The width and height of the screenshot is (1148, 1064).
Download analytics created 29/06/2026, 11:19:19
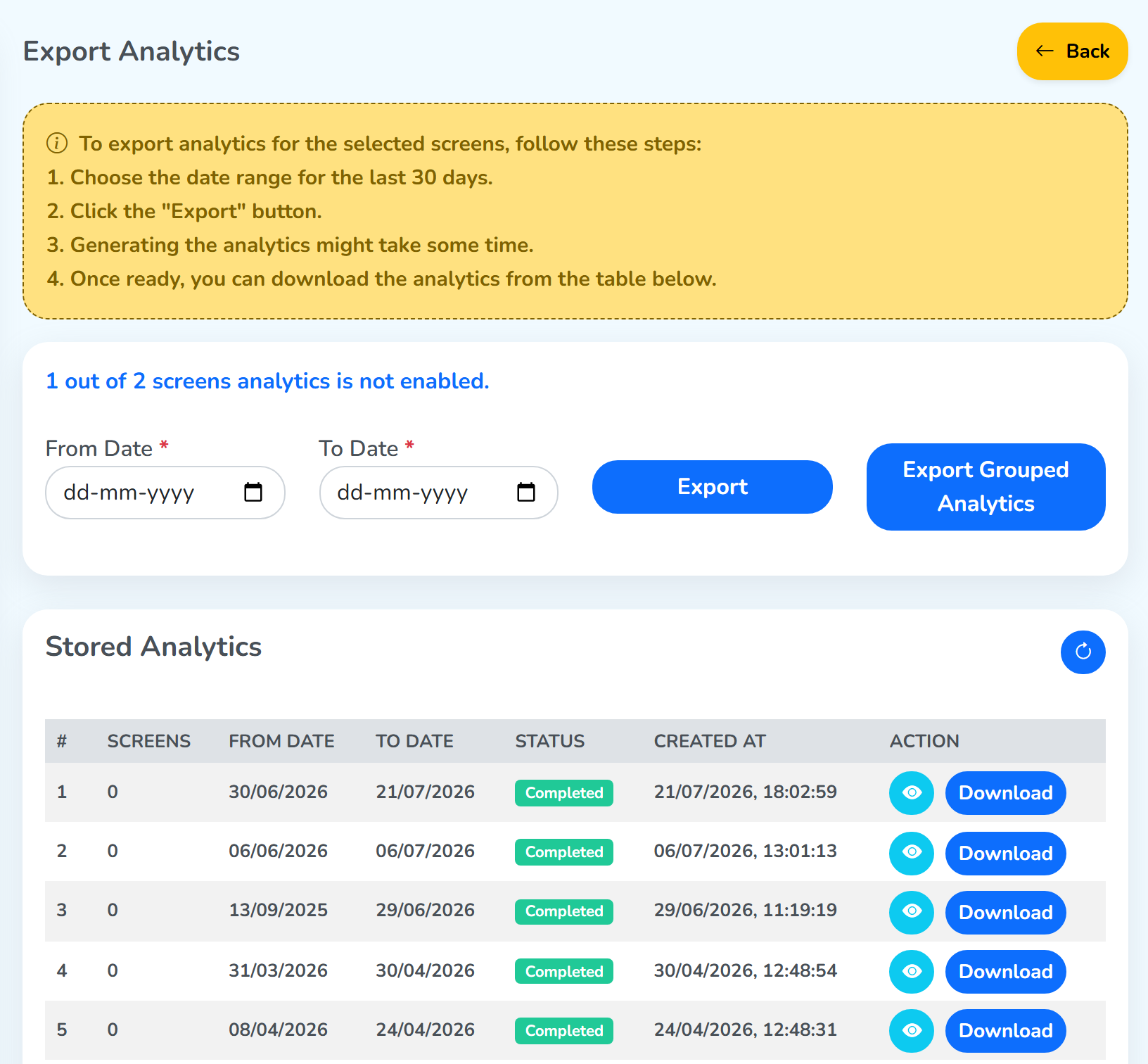point(1005,912)
